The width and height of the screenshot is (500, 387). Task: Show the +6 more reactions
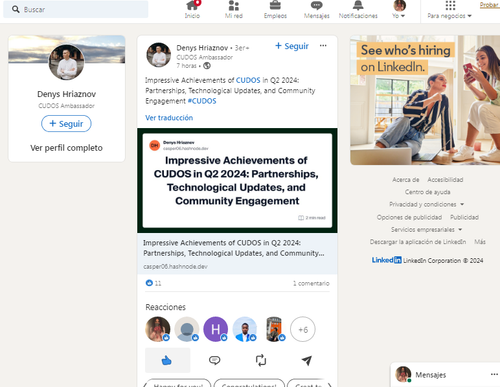point(303,329)
